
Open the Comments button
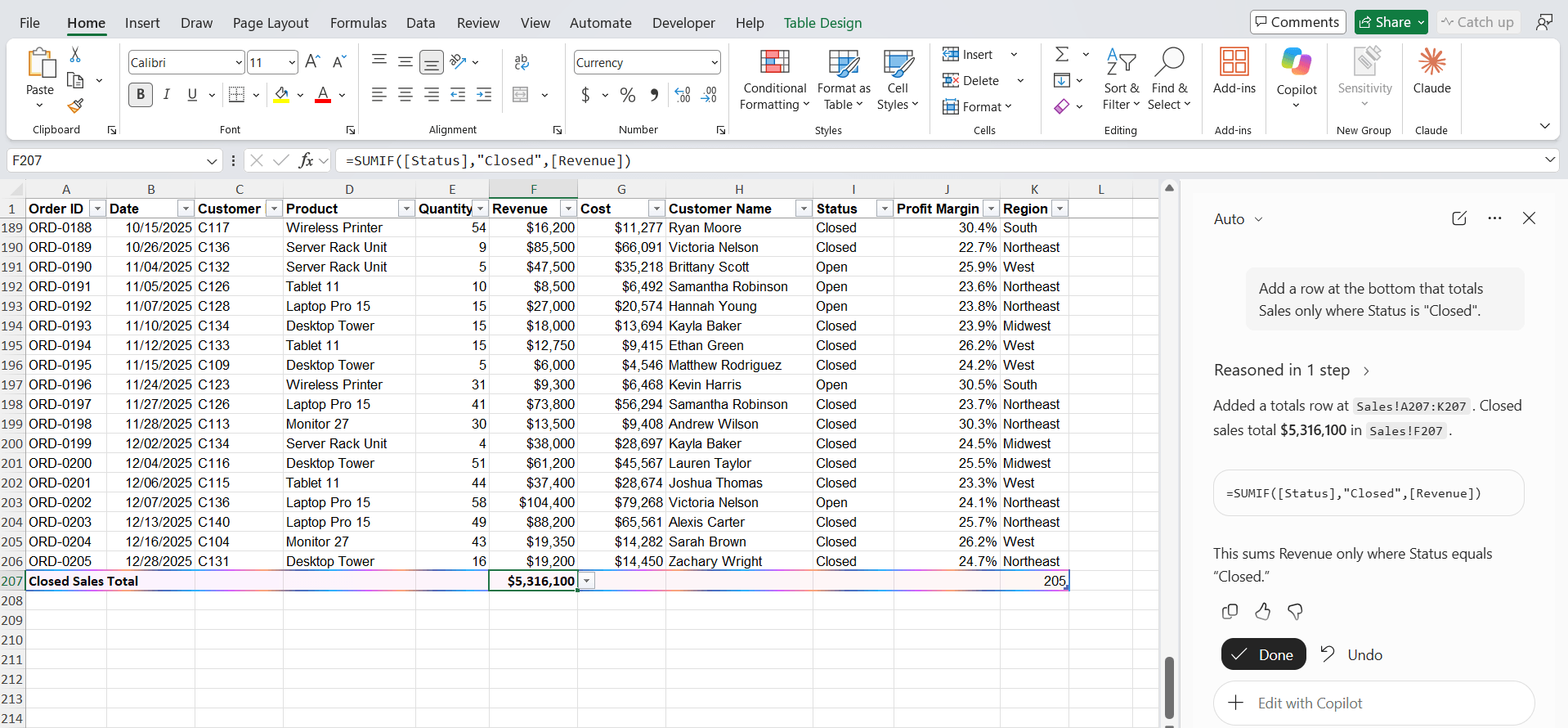pos(1298,22)
